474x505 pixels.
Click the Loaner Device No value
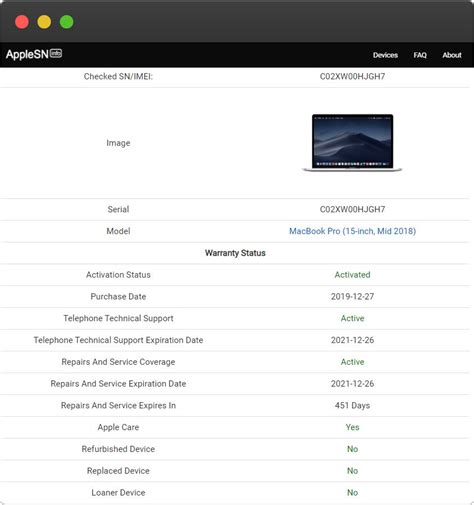click(x=352, y=492)
